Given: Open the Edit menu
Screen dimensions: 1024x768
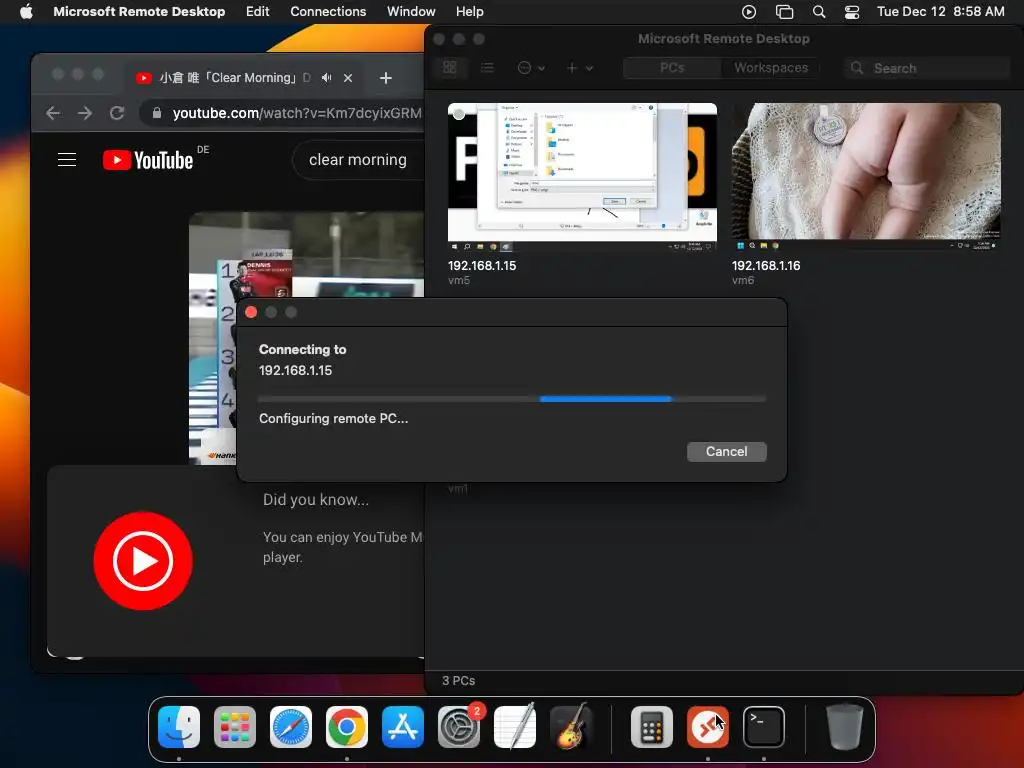Looking at the screenshot, I should [x=257, y=12].
